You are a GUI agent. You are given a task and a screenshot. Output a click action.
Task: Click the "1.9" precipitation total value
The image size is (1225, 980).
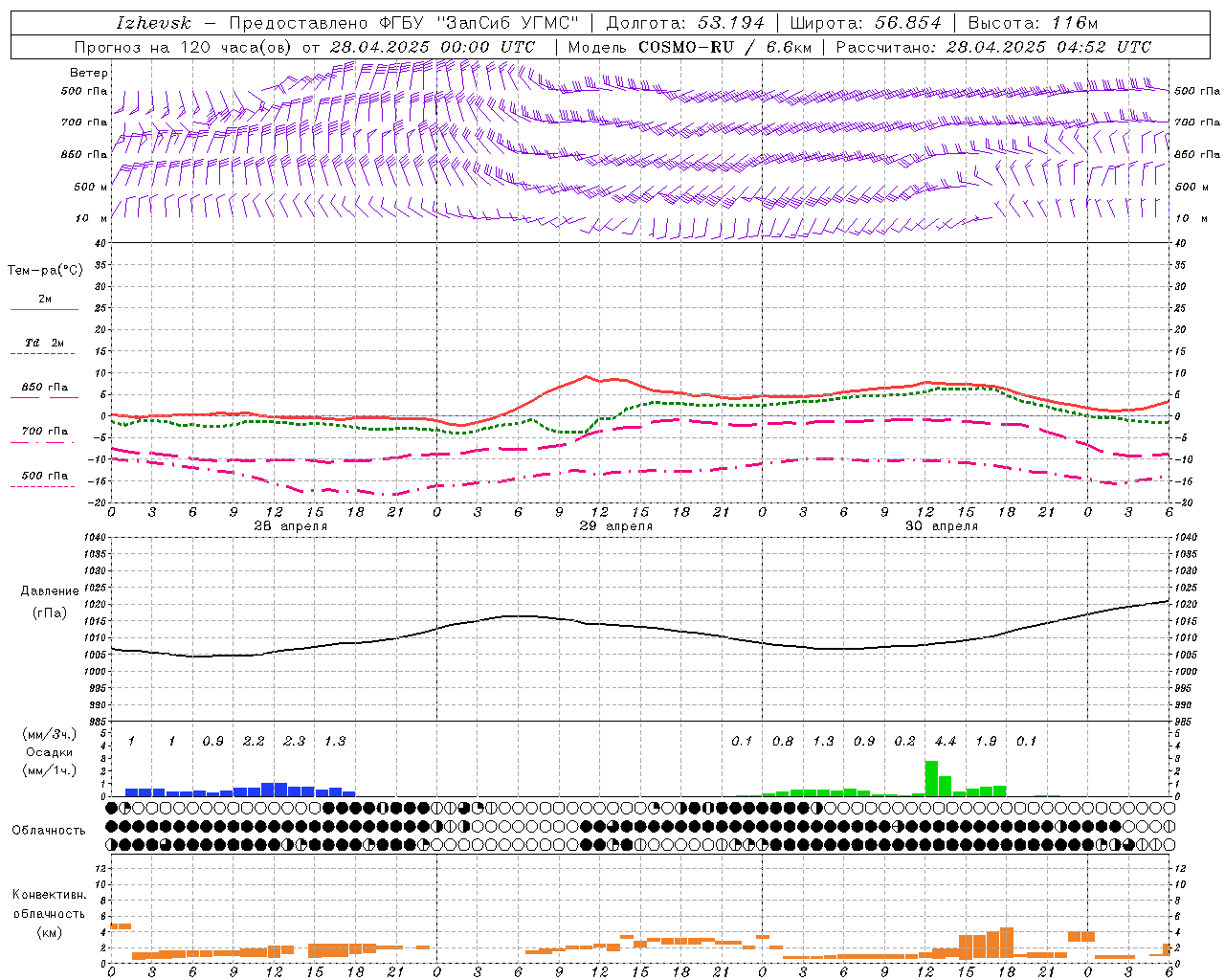pos(986,741)
